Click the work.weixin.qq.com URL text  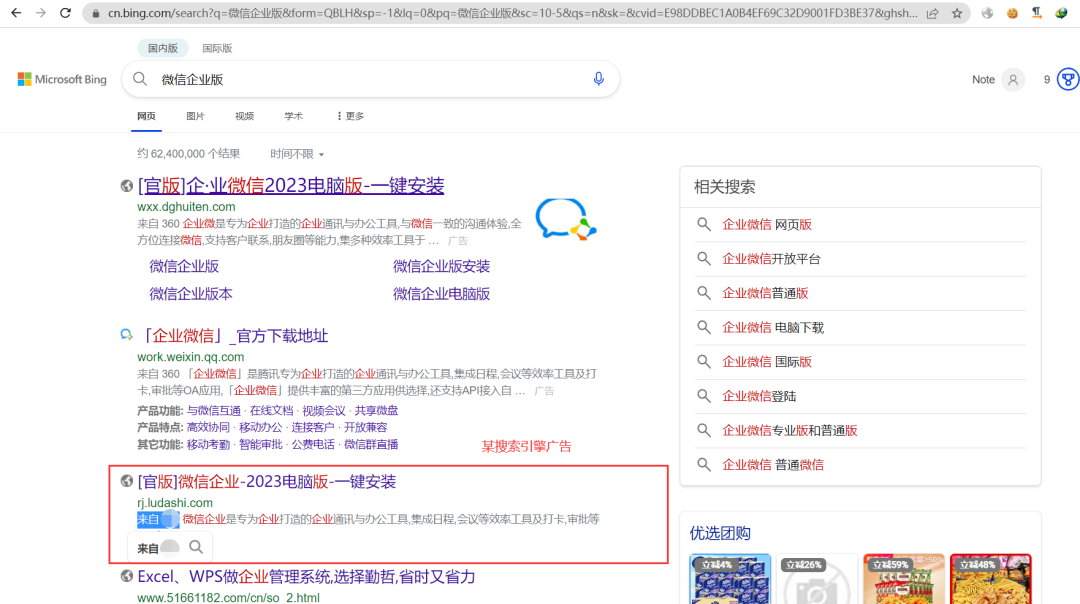[x=191, y=357]
